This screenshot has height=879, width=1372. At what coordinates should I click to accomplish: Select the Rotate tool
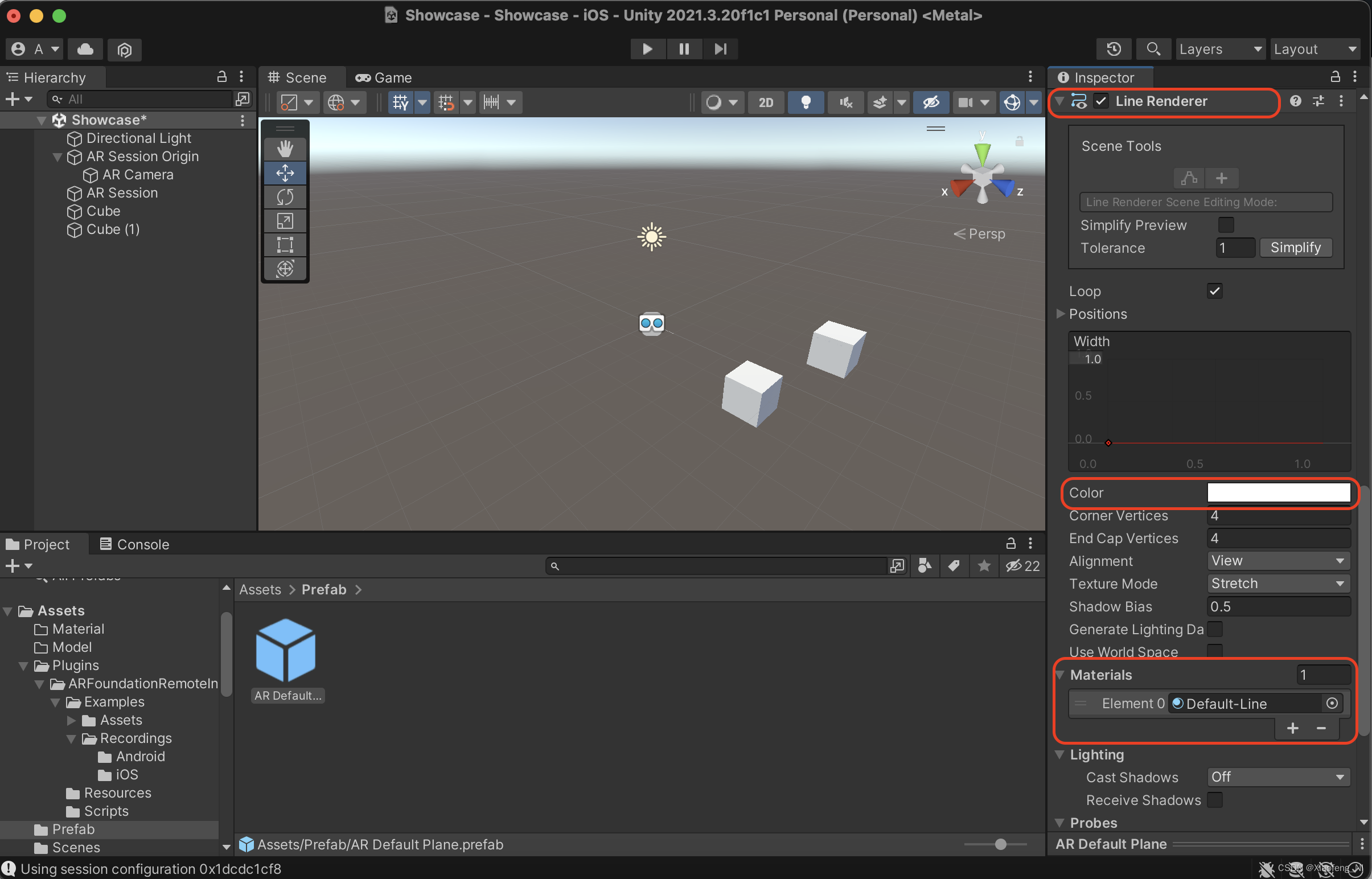tap(285, 197)
